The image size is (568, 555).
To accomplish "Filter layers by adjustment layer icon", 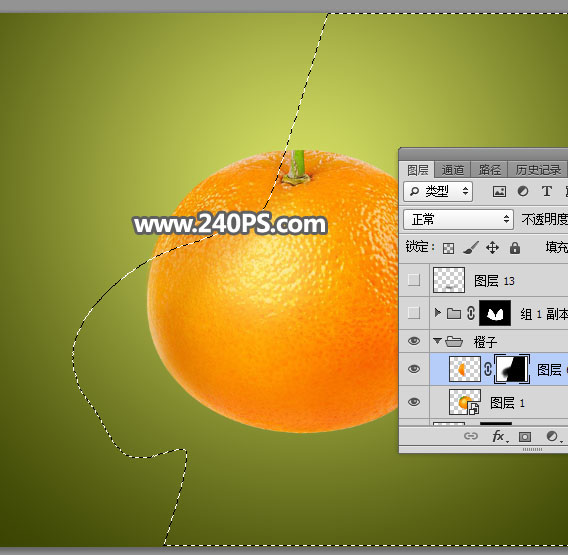I will [x=523, y=191].
